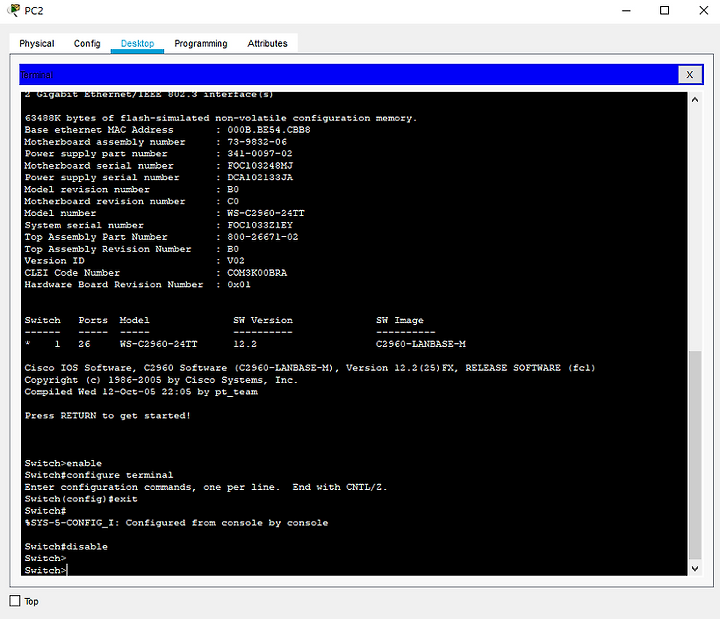Viewport: 720px width, 619px height.
Task: Close the PC2 window
Action: point(703,11)
